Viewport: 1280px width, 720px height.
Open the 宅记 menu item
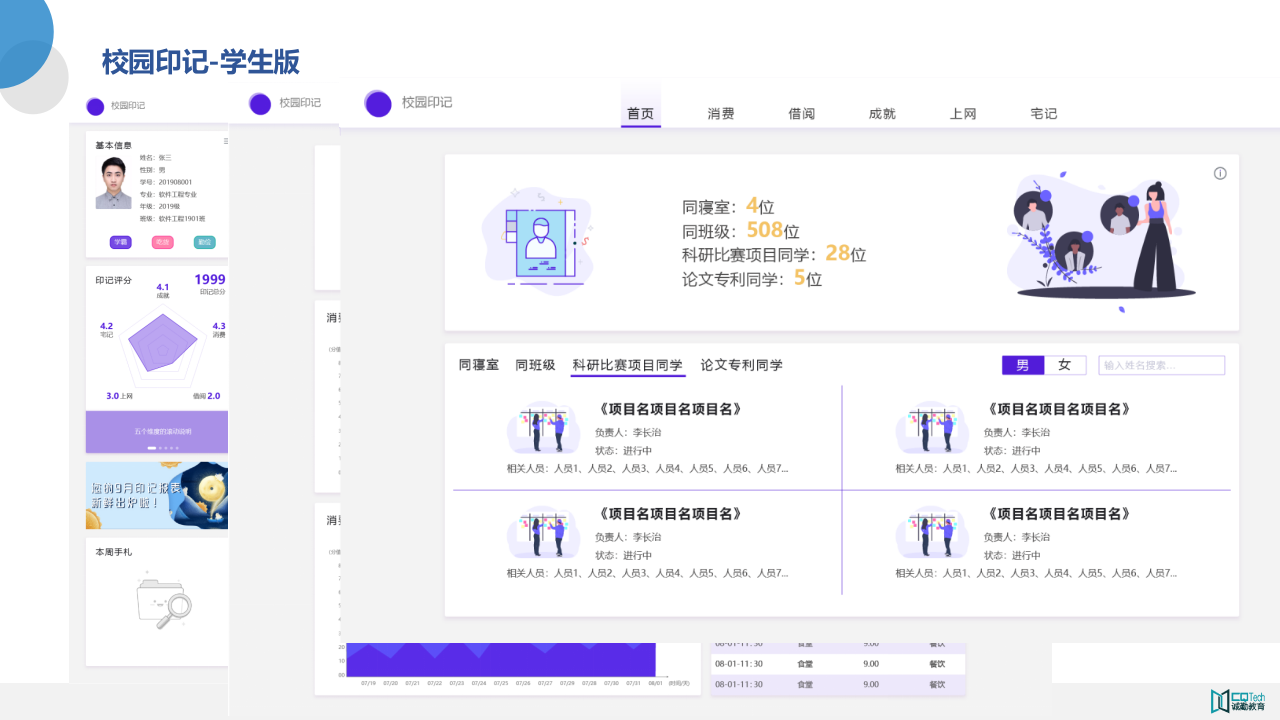[1043, 113]
